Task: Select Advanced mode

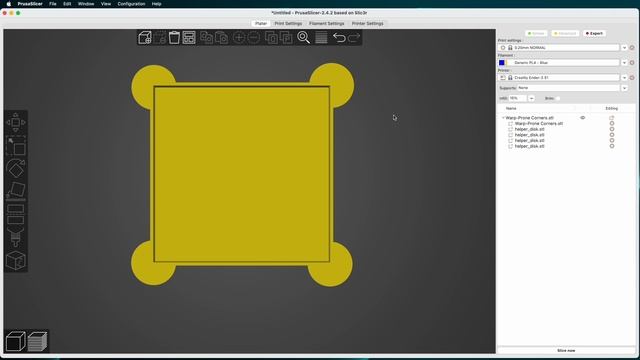Action: tap(565, 33)
